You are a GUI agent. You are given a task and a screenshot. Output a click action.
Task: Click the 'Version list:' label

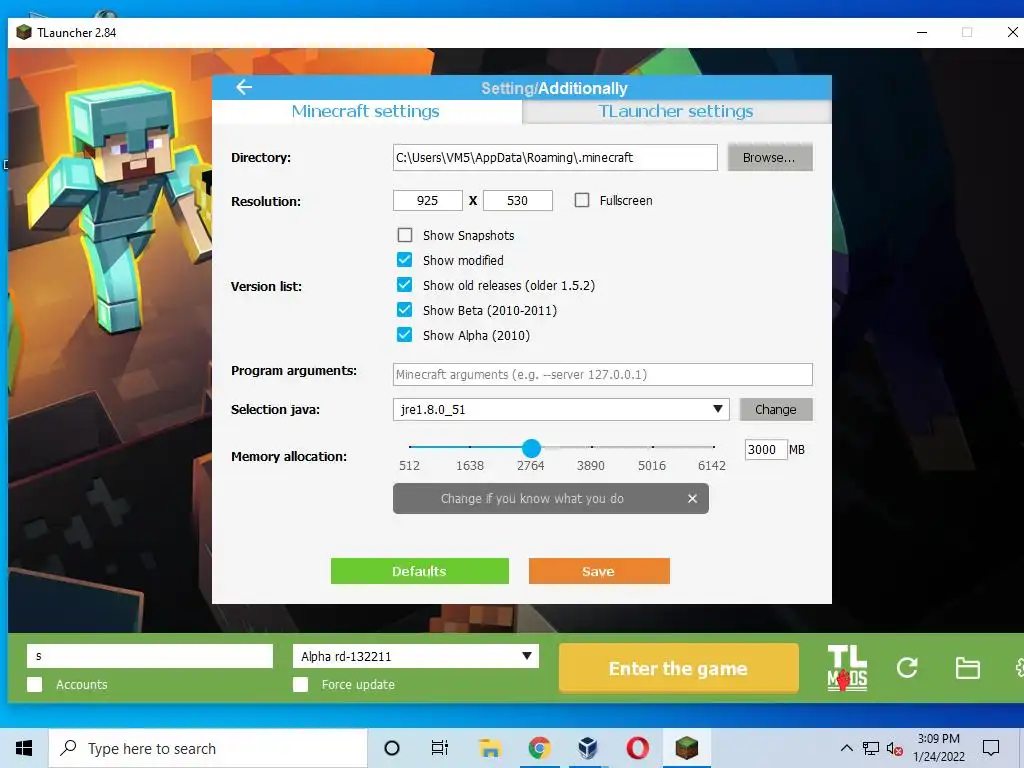266,286
